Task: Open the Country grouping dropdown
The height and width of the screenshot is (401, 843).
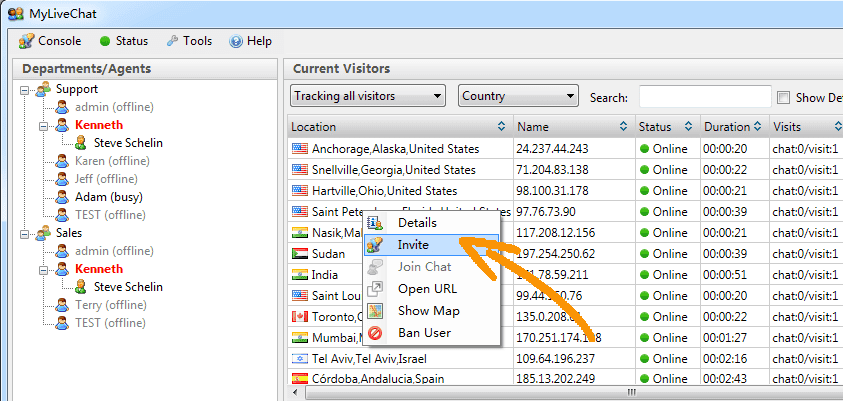Action: [x=518, y=96]
